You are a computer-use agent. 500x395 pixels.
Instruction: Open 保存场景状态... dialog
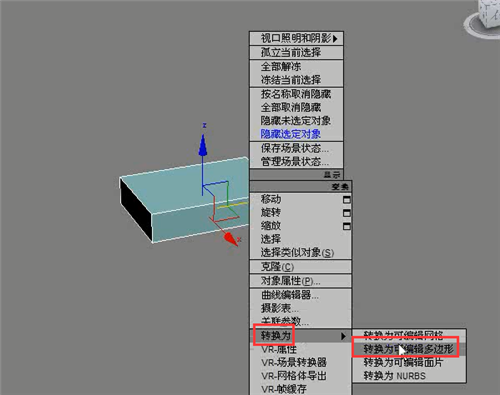pyautogui.click(x=296, y=148)
